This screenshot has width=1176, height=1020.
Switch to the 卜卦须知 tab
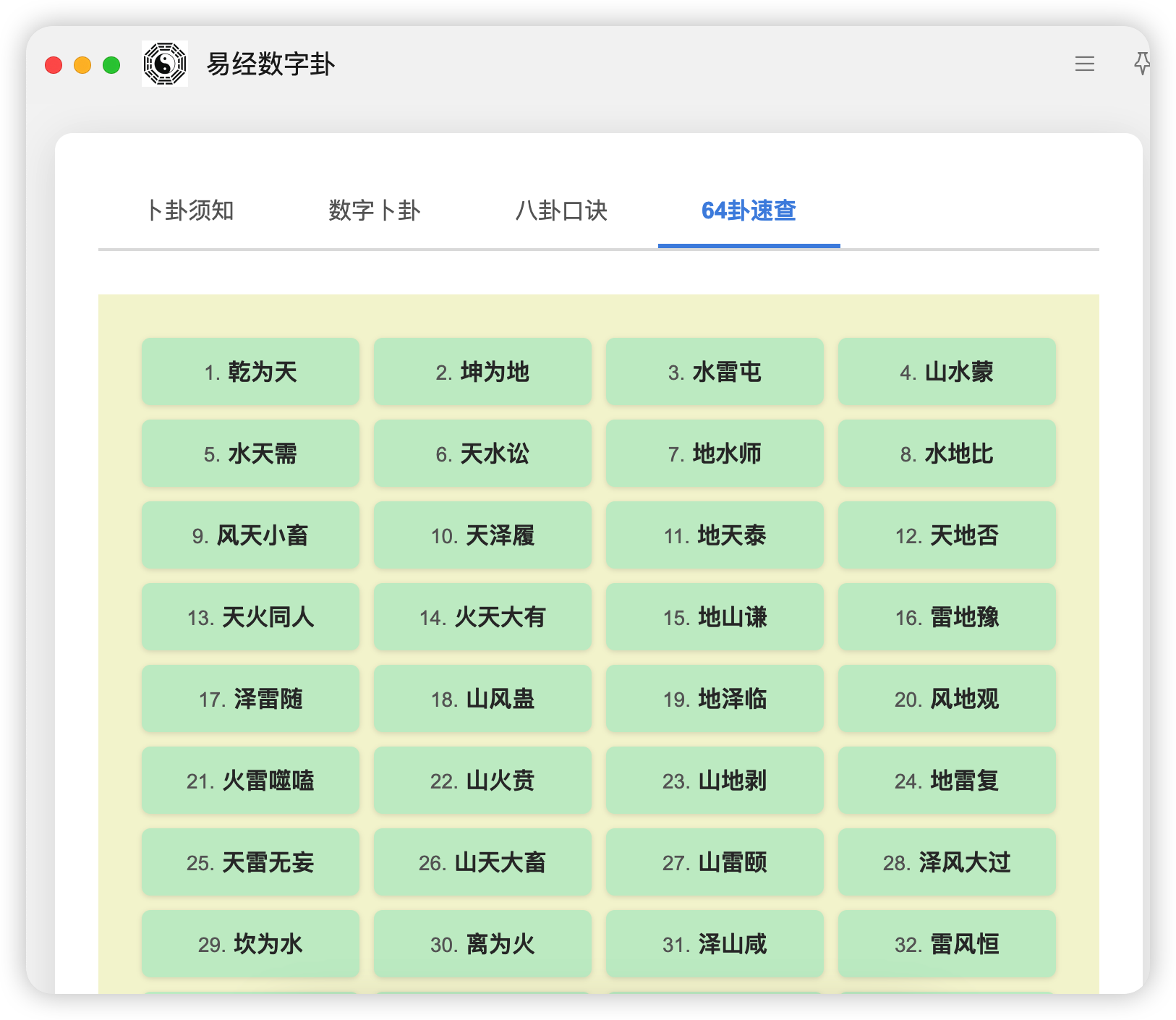190,211
